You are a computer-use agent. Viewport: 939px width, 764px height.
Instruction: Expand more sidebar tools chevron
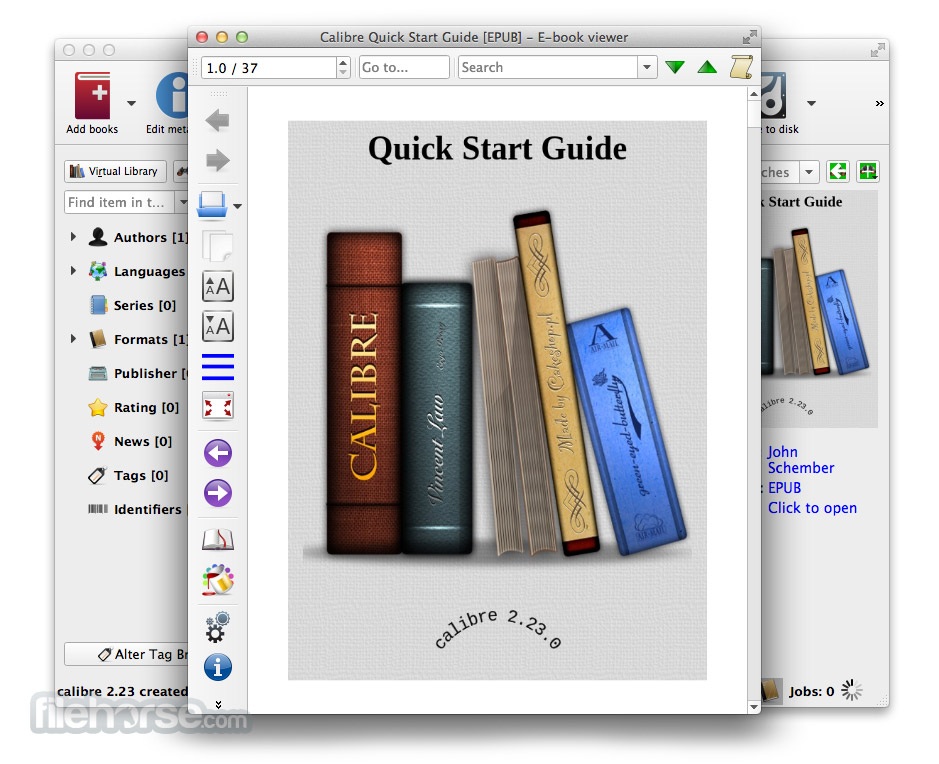[x=218, y=704]
